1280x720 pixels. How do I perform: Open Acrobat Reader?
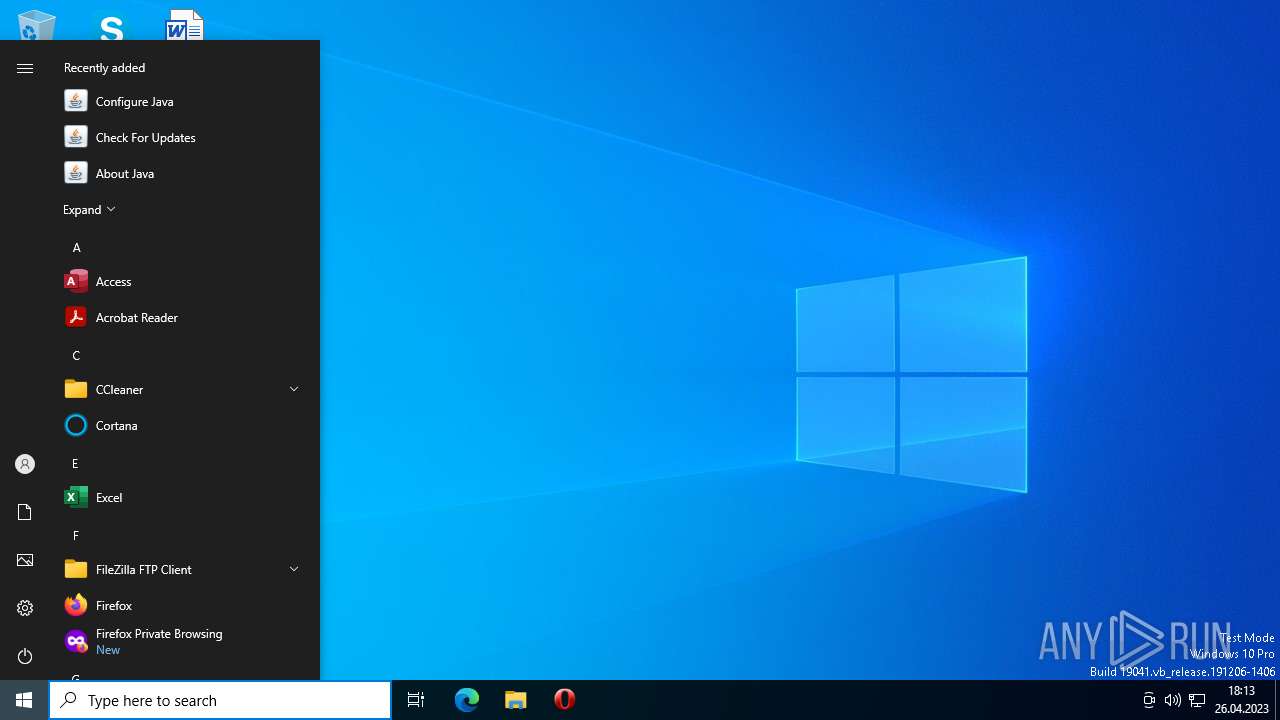[x=184, y=317]
